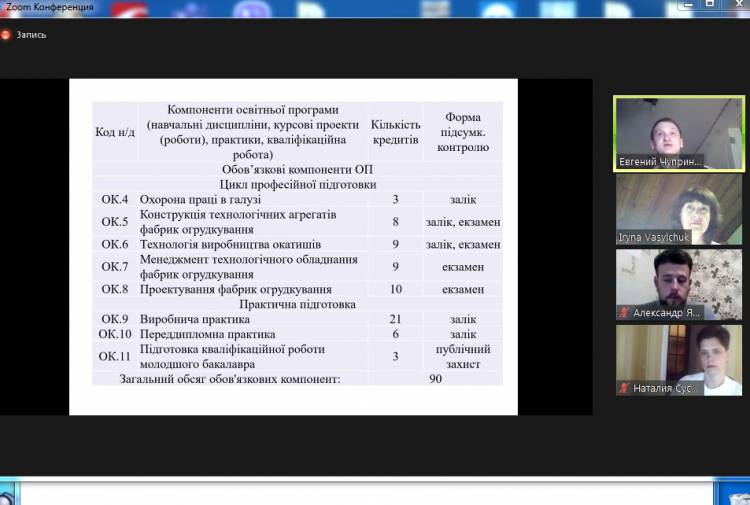Click the total credits value 90
This screenshot has height=505, width=750.
[x=435, y=379]
